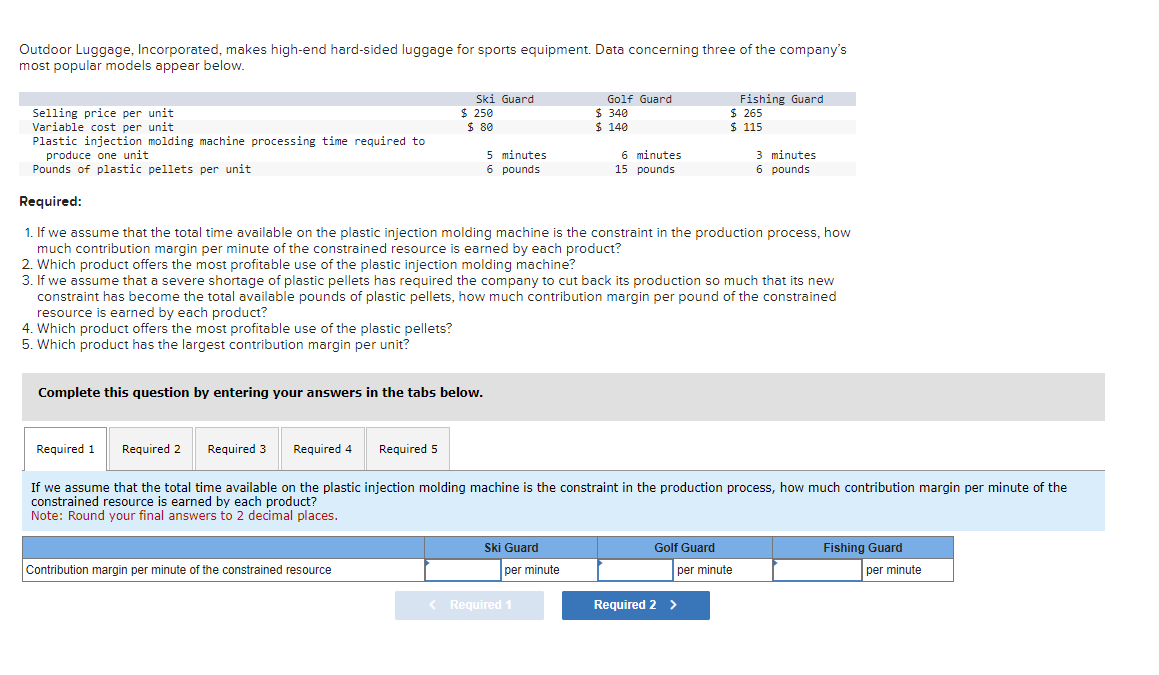This screenshot has width=1159, height=675.
Task: Click the Fishing Guard per minute input
Action: click(x=818, y=570)
